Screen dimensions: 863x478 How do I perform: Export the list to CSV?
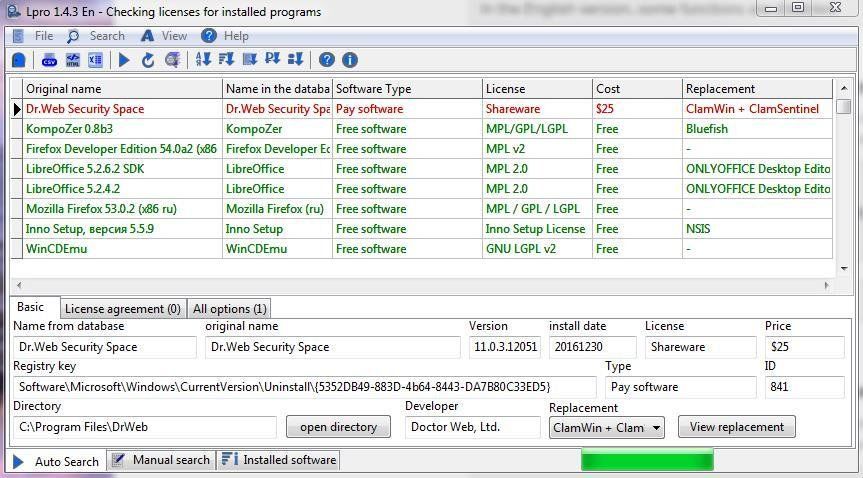pyautogui.click(x=50, y=59)
